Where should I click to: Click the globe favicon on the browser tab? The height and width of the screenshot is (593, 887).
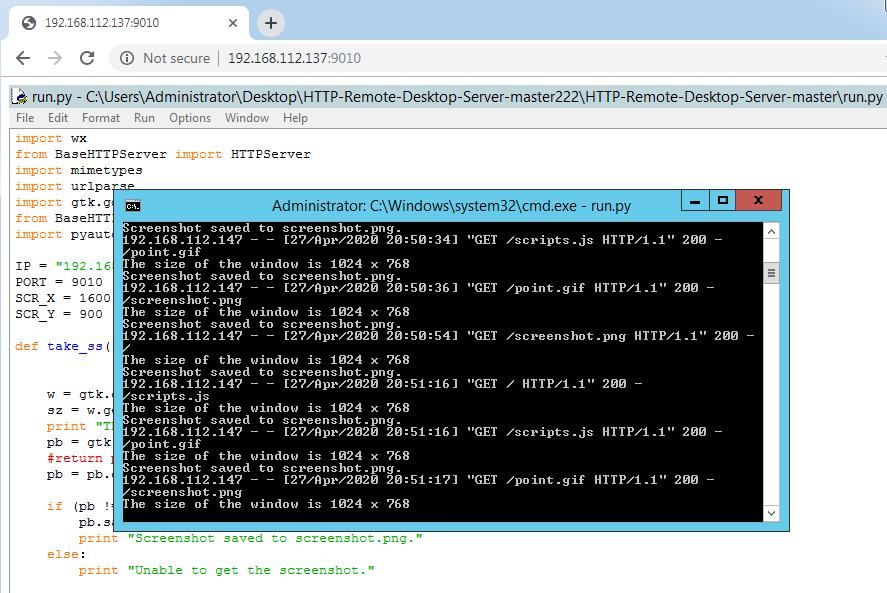29,23
